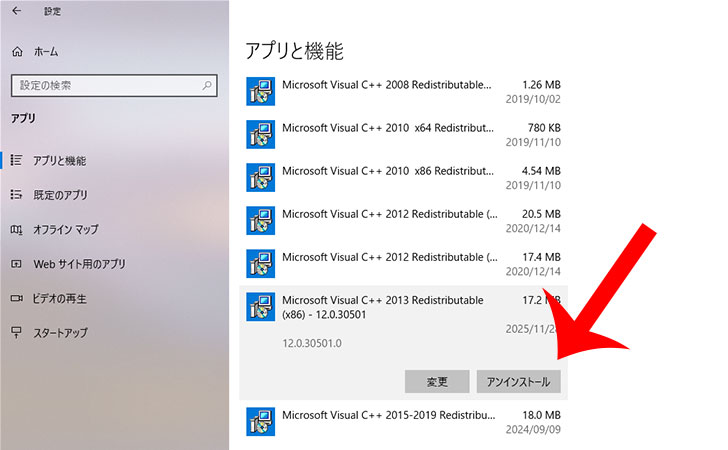Go to Web サイト用のアプリ page
The image size is (728, 450).
coord(79,264)
